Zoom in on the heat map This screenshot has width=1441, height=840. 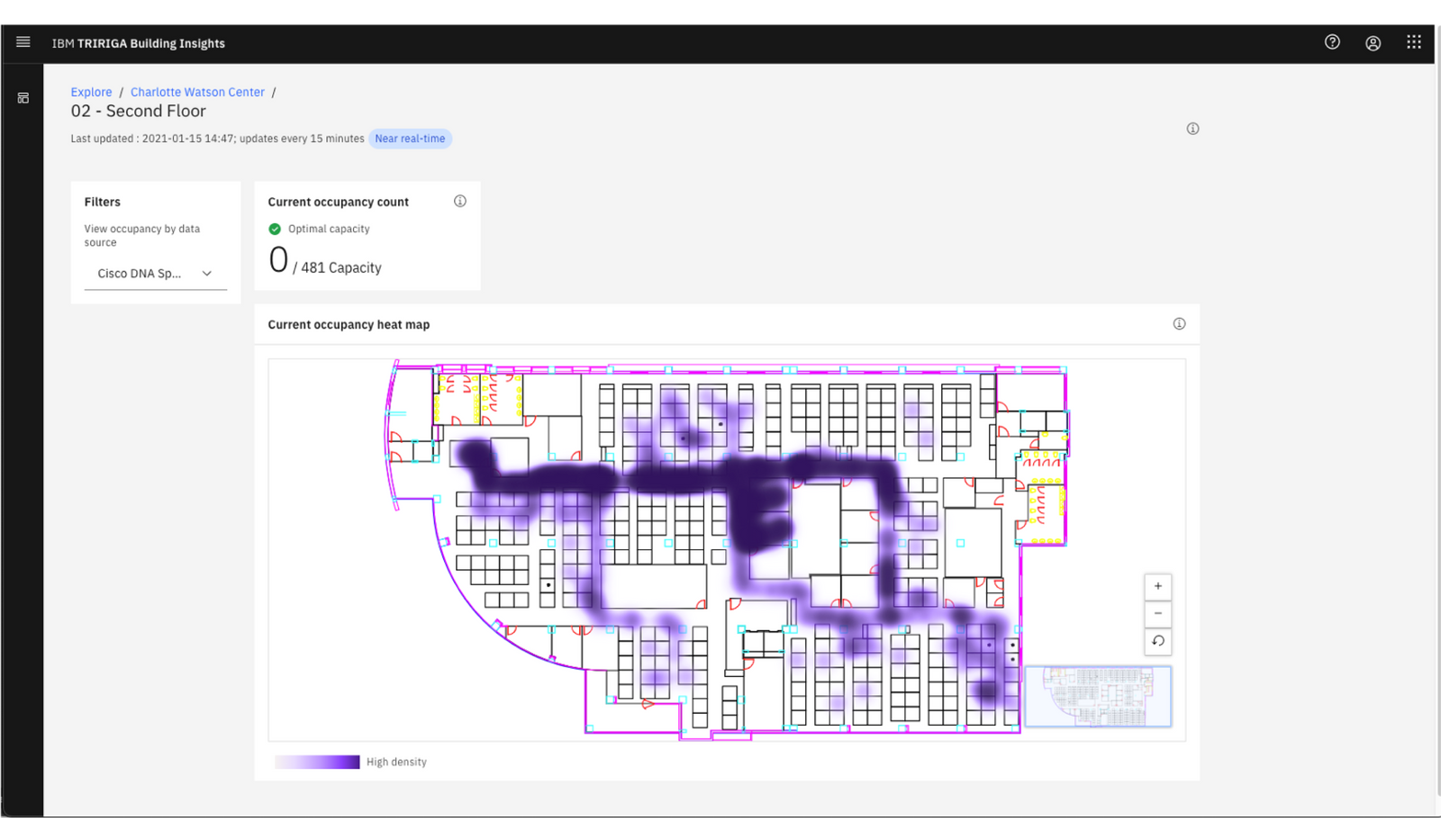tap(1157, 586)
